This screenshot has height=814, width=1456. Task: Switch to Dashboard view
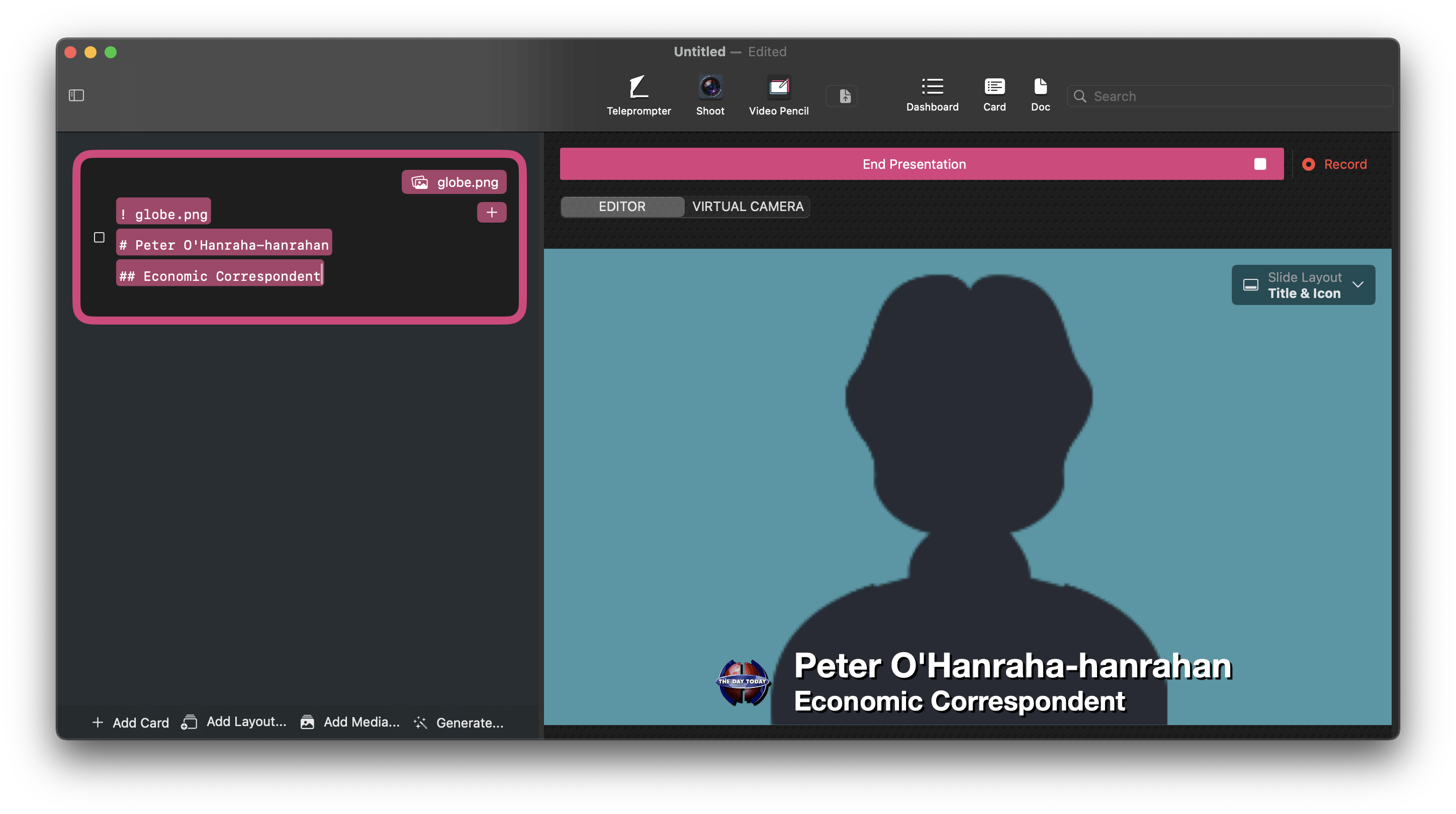tap(932, 94)
